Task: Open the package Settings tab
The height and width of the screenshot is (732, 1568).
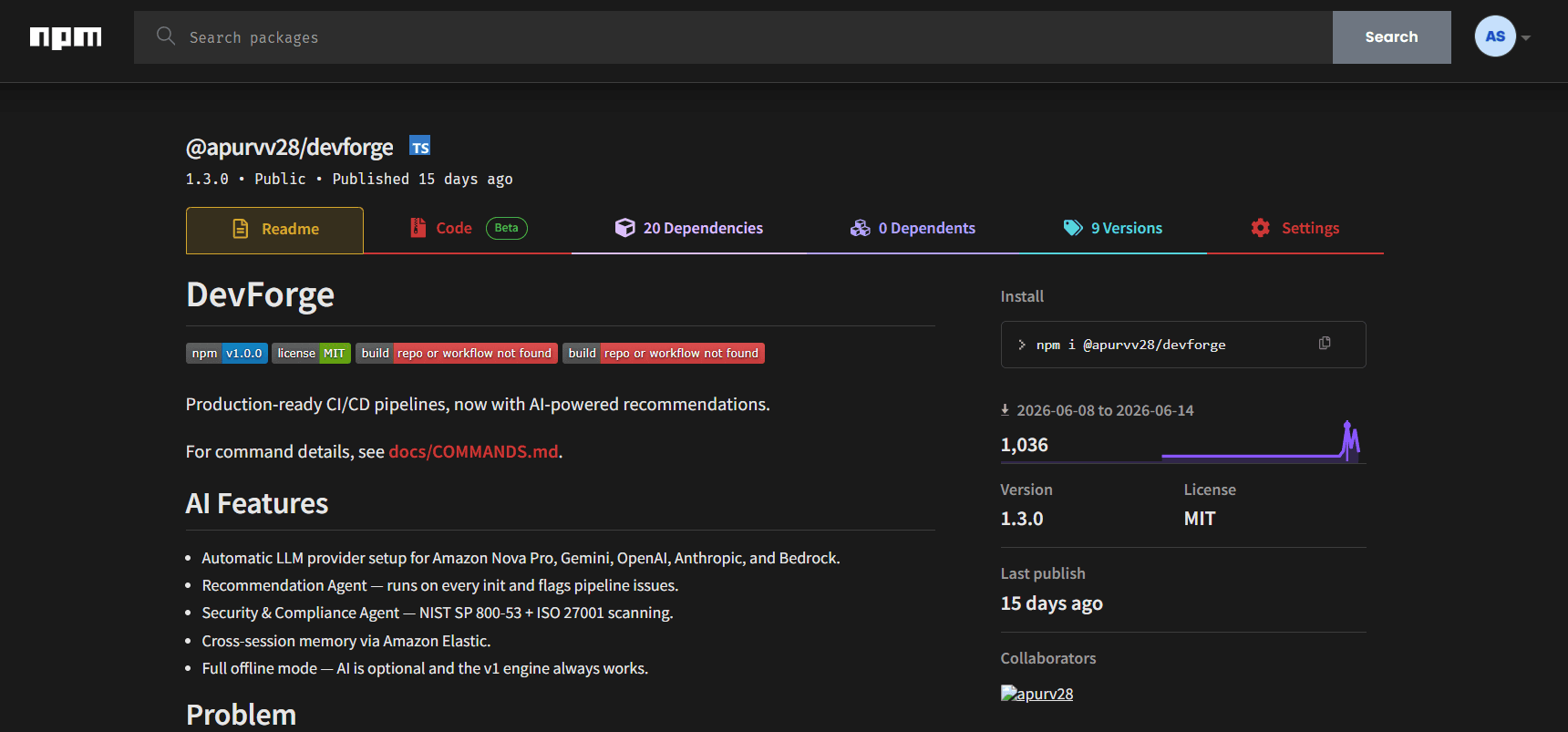Action: coord(1295,229)
